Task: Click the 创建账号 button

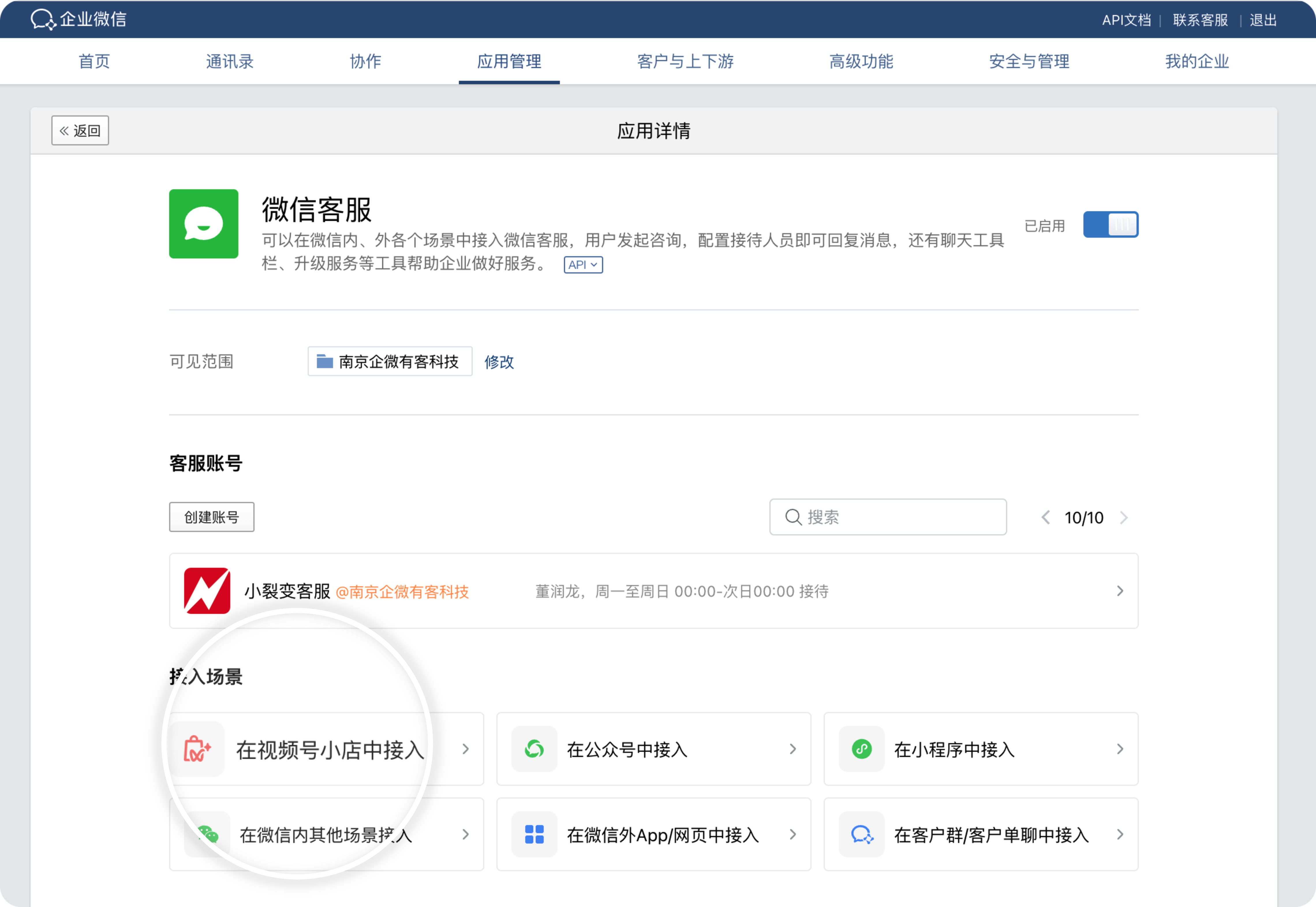Action: tap(212, 517)
